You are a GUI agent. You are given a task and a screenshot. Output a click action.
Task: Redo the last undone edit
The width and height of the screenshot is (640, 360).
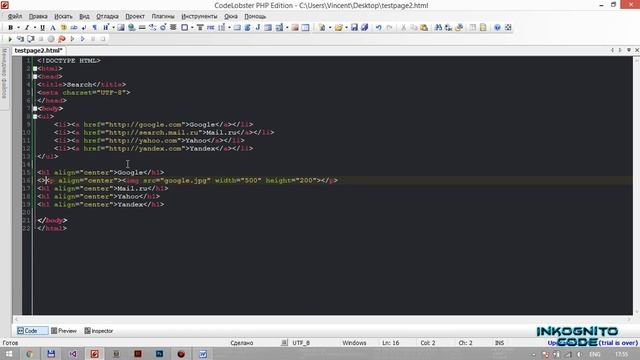389,27
